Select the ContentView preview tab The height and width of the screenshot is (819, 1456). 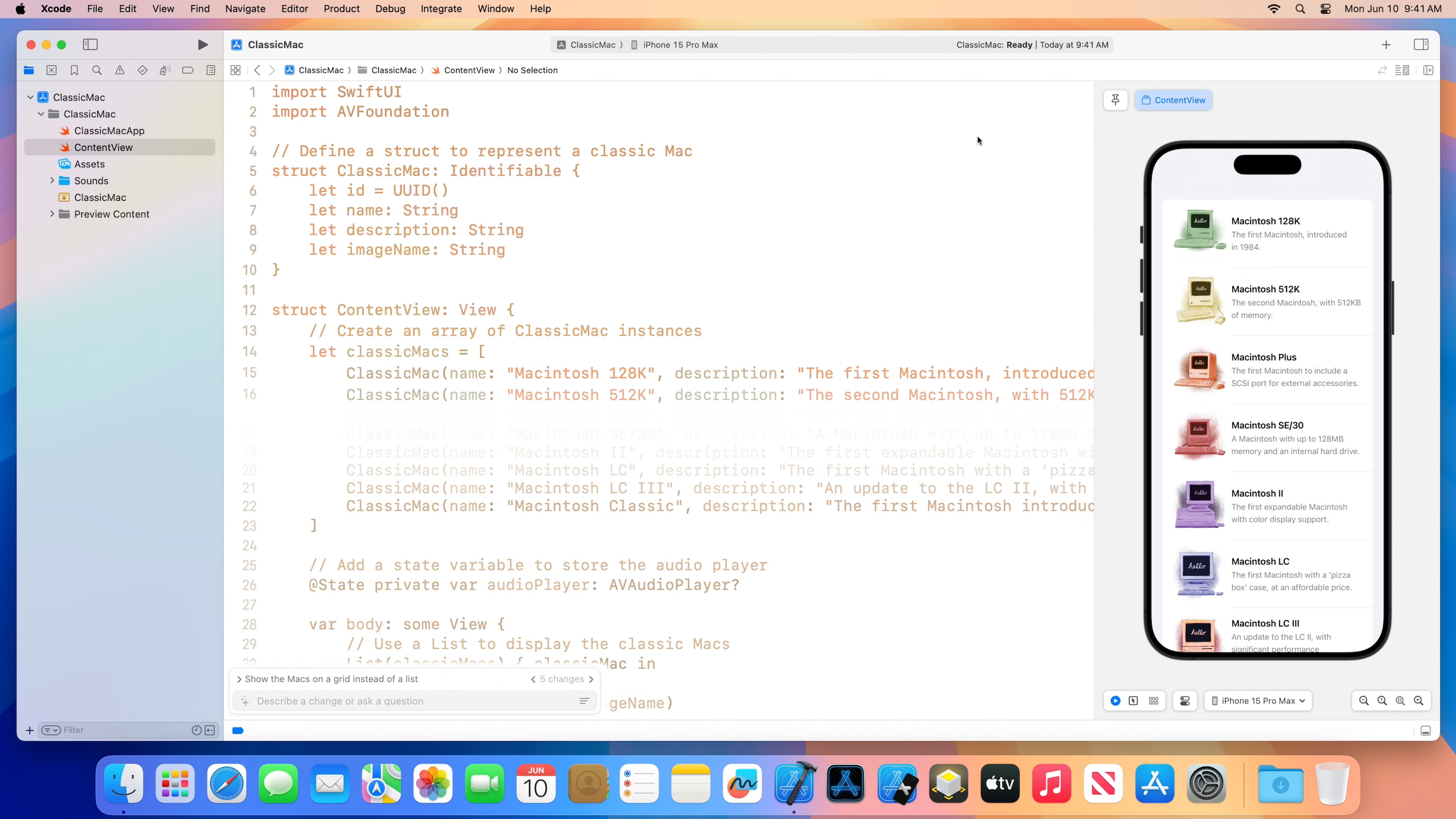[x=1173, y=100]
